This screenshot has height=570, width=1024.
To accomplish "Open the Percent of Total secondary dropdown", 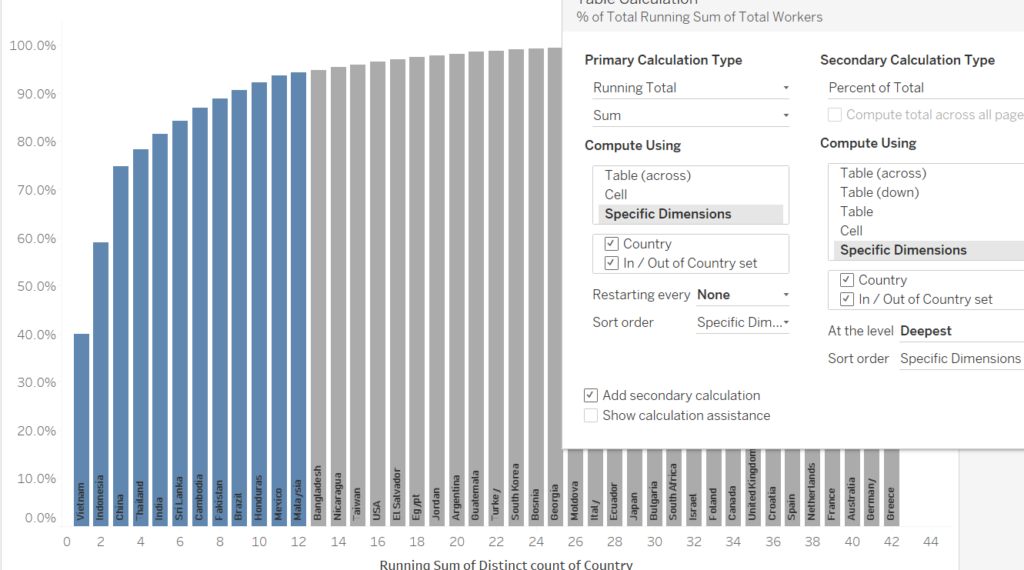I will click(x=925, y=88).
